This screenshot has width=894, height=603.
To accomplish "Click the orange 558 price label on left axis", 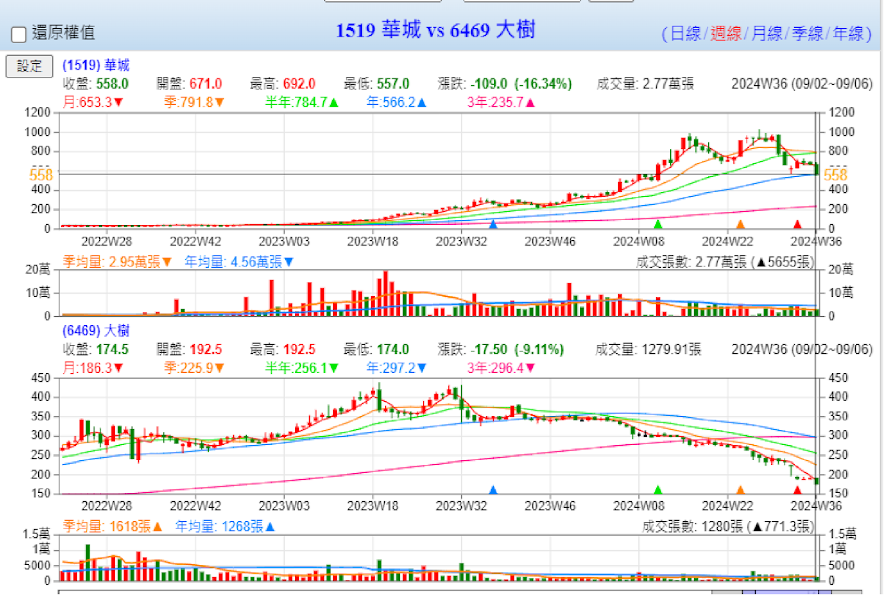I will [41, 175].
